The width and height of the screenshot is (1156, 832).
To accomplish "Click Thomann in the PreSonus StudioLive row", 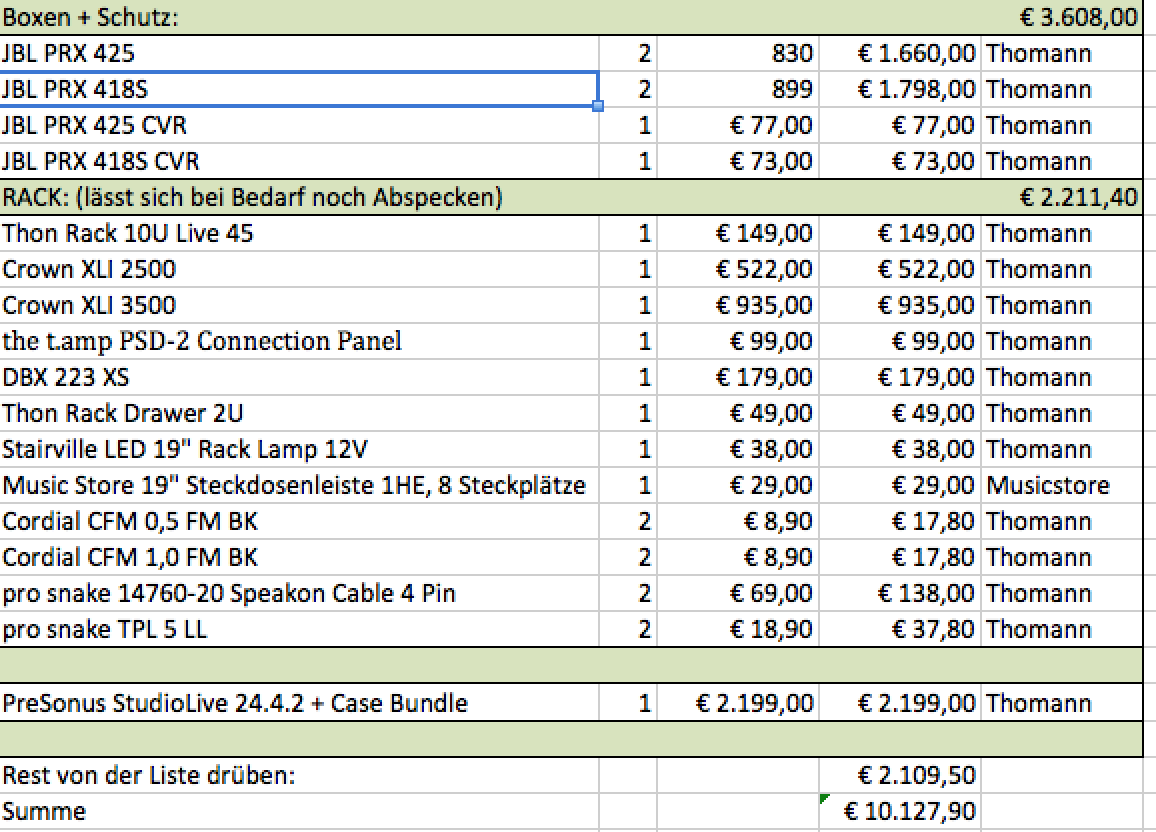I will coord(1062,702).
